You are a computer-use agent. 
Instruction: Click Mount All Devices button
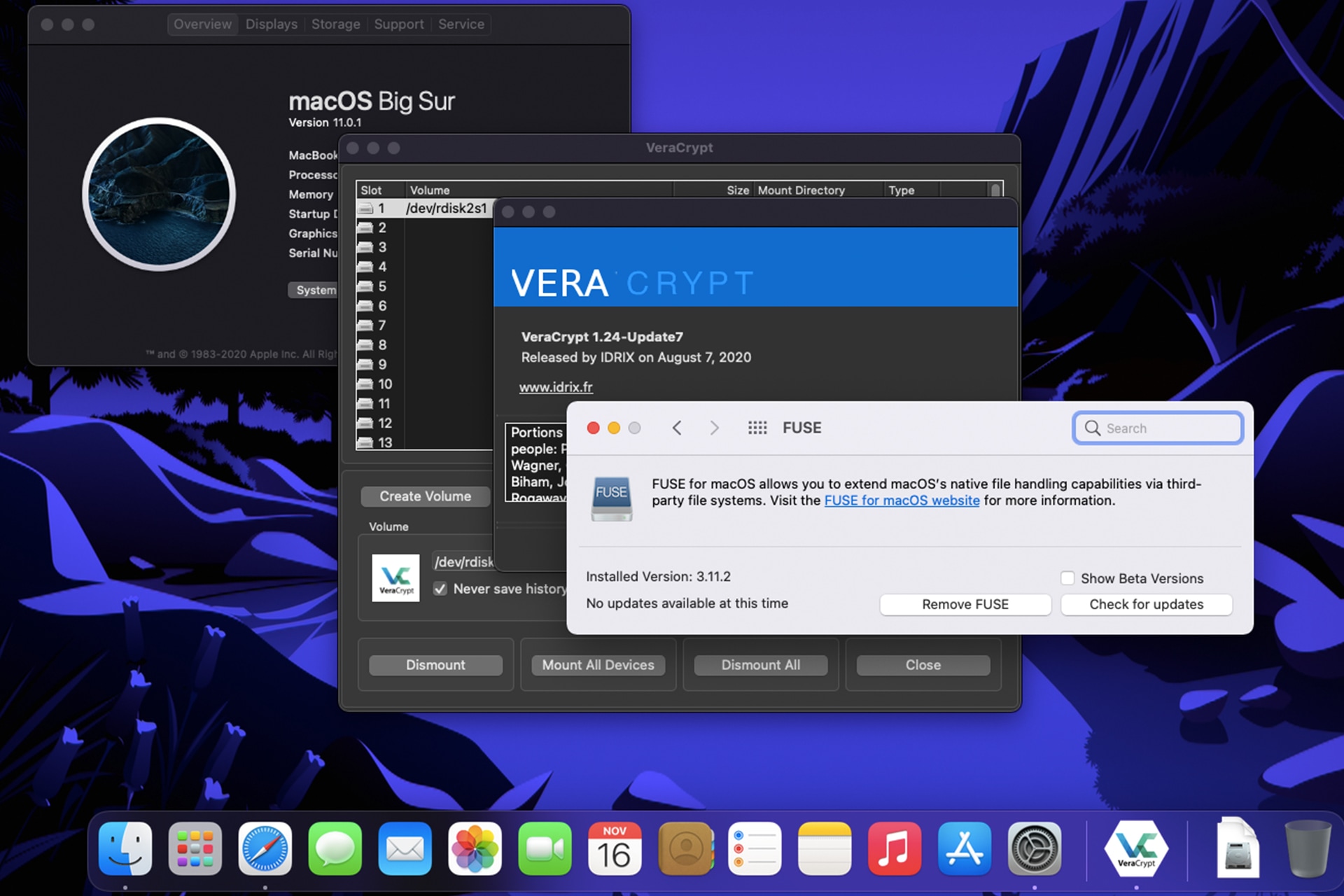[598, 665]
